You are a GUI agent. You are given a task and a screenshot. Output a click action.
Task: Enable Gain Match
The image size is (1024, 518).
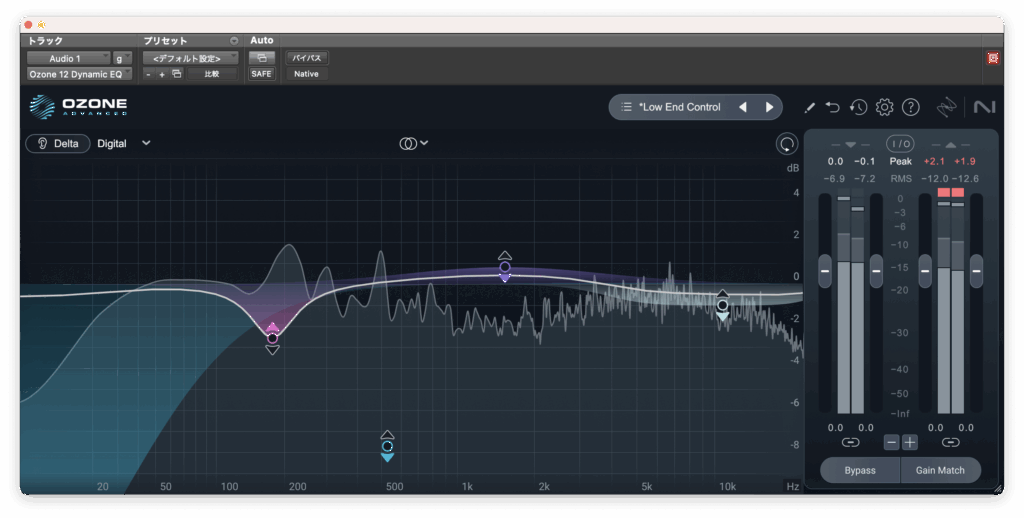point(940,470)
